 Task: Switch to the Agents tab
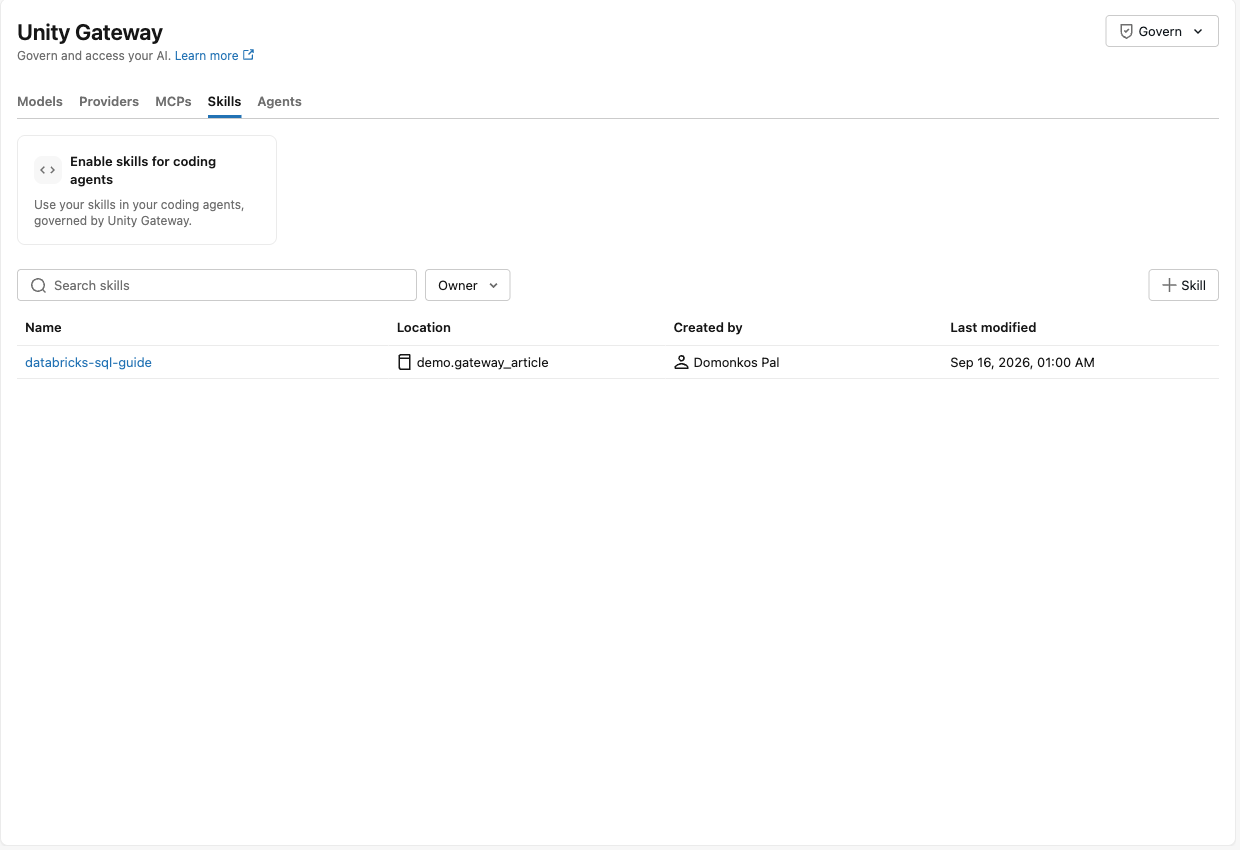(x=279, y=101)
